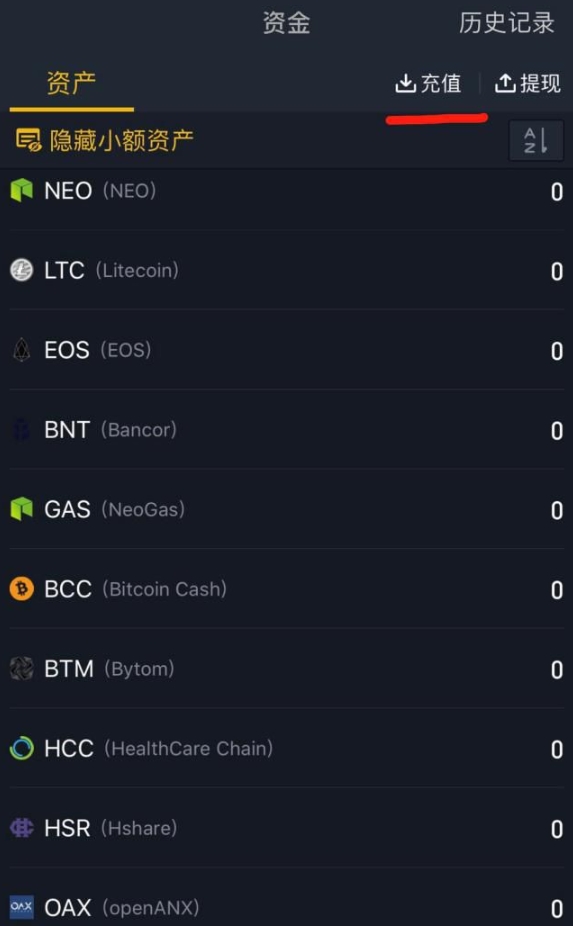Open the LTC Litecoin balance value
Viewport: 573px width, 926px height.
point(556,271)
